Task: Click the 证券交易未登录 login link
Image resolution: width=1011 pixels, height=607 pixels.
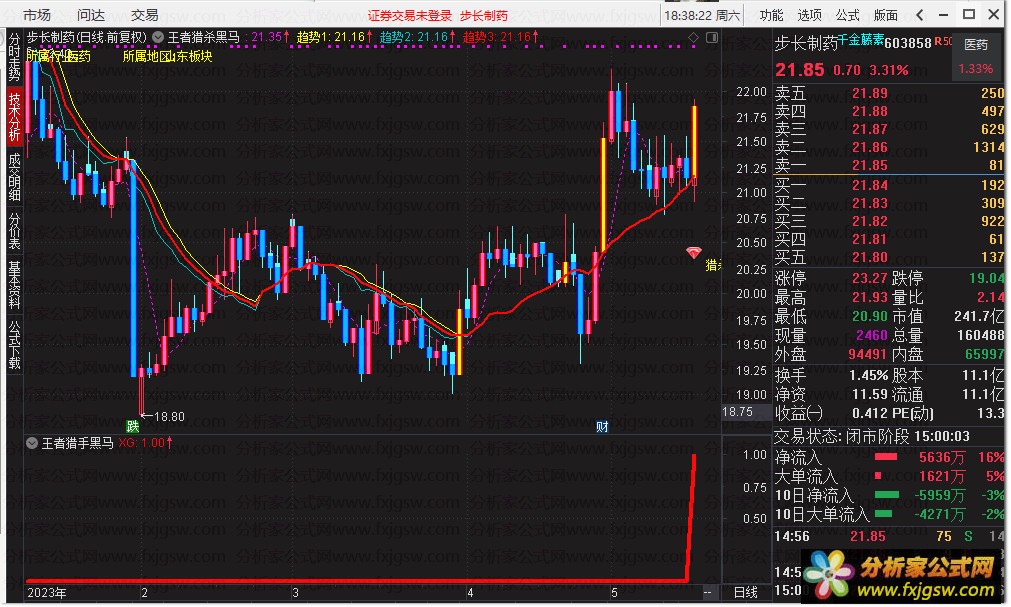Action: point(410,15)
